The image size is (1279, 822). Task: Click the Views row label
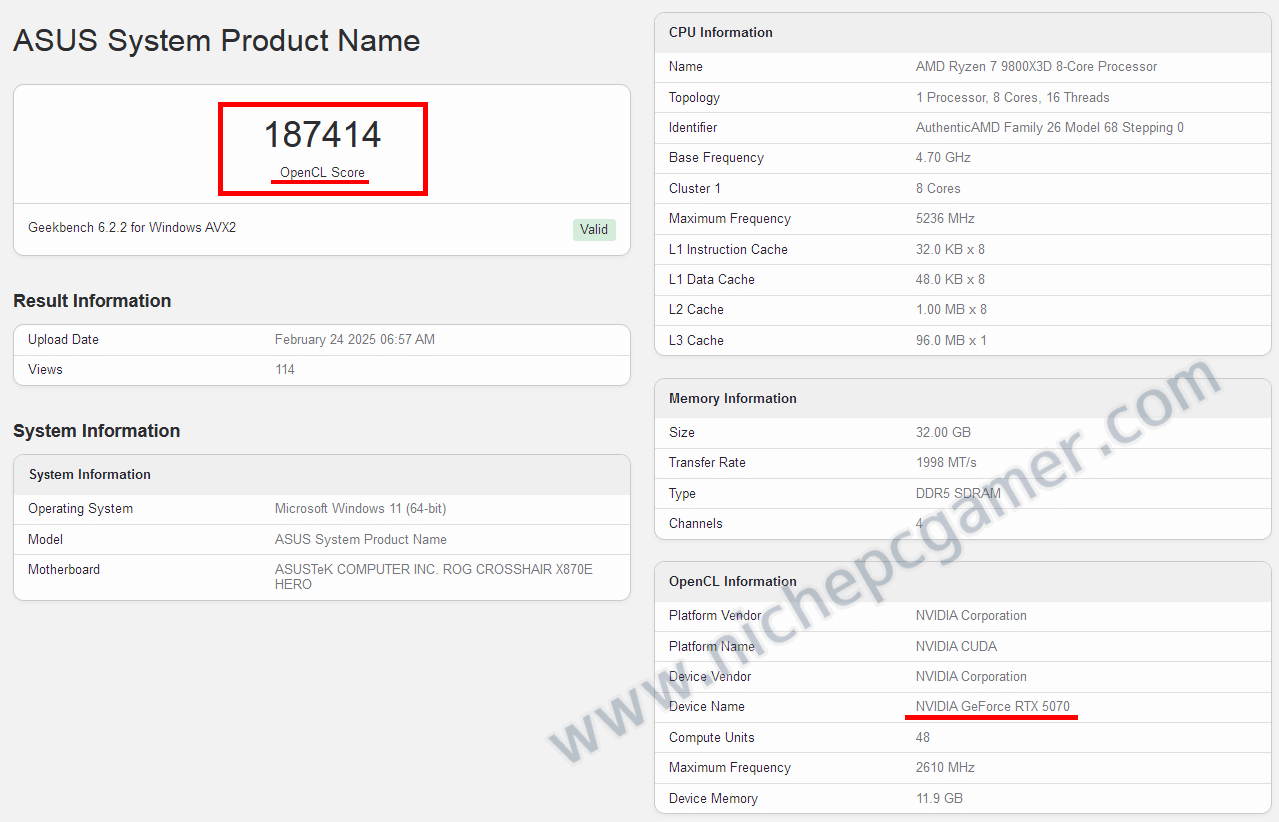click(x=45, y=369)
